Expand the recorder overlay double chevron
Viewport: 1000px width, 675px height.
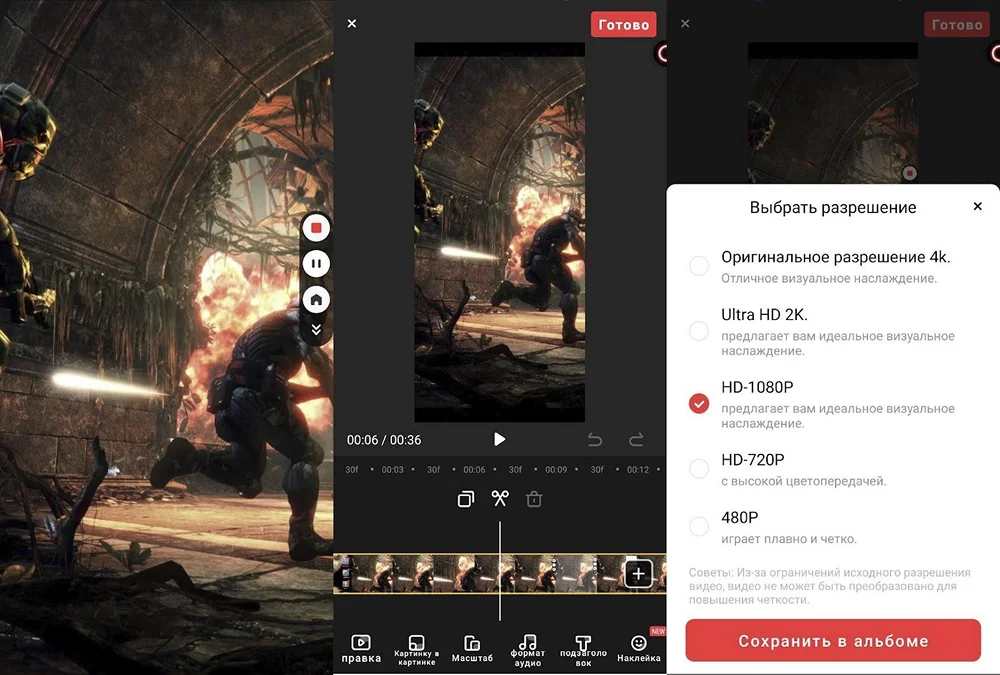tap(316, 329)
